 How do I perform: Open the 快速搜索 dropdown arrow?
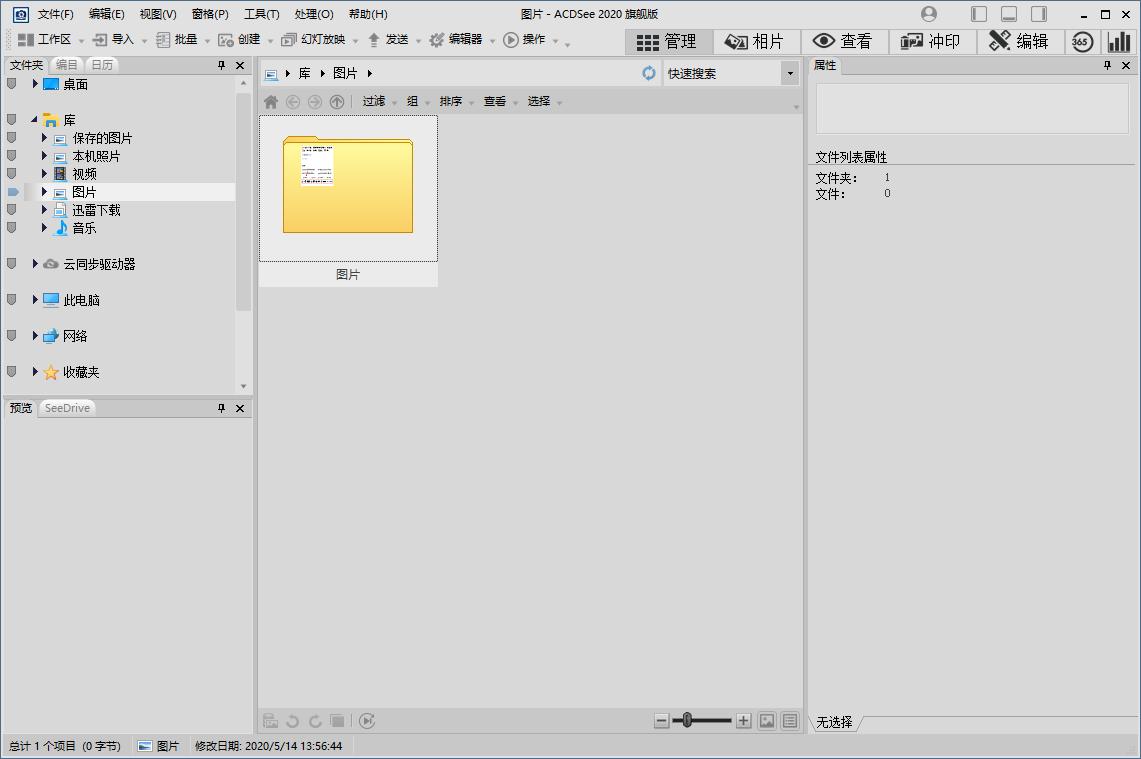[x=789, y=73]
